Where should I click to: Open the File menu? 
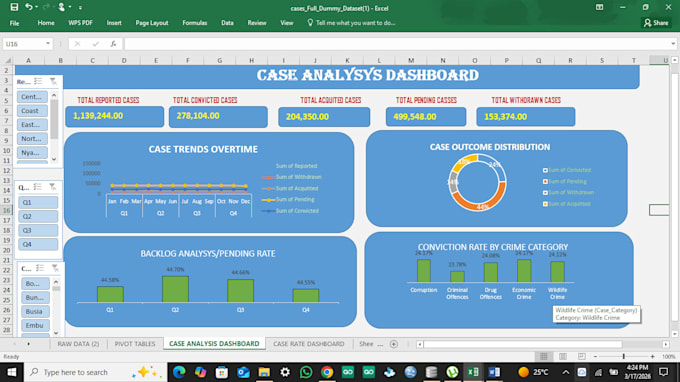(14, 23)
